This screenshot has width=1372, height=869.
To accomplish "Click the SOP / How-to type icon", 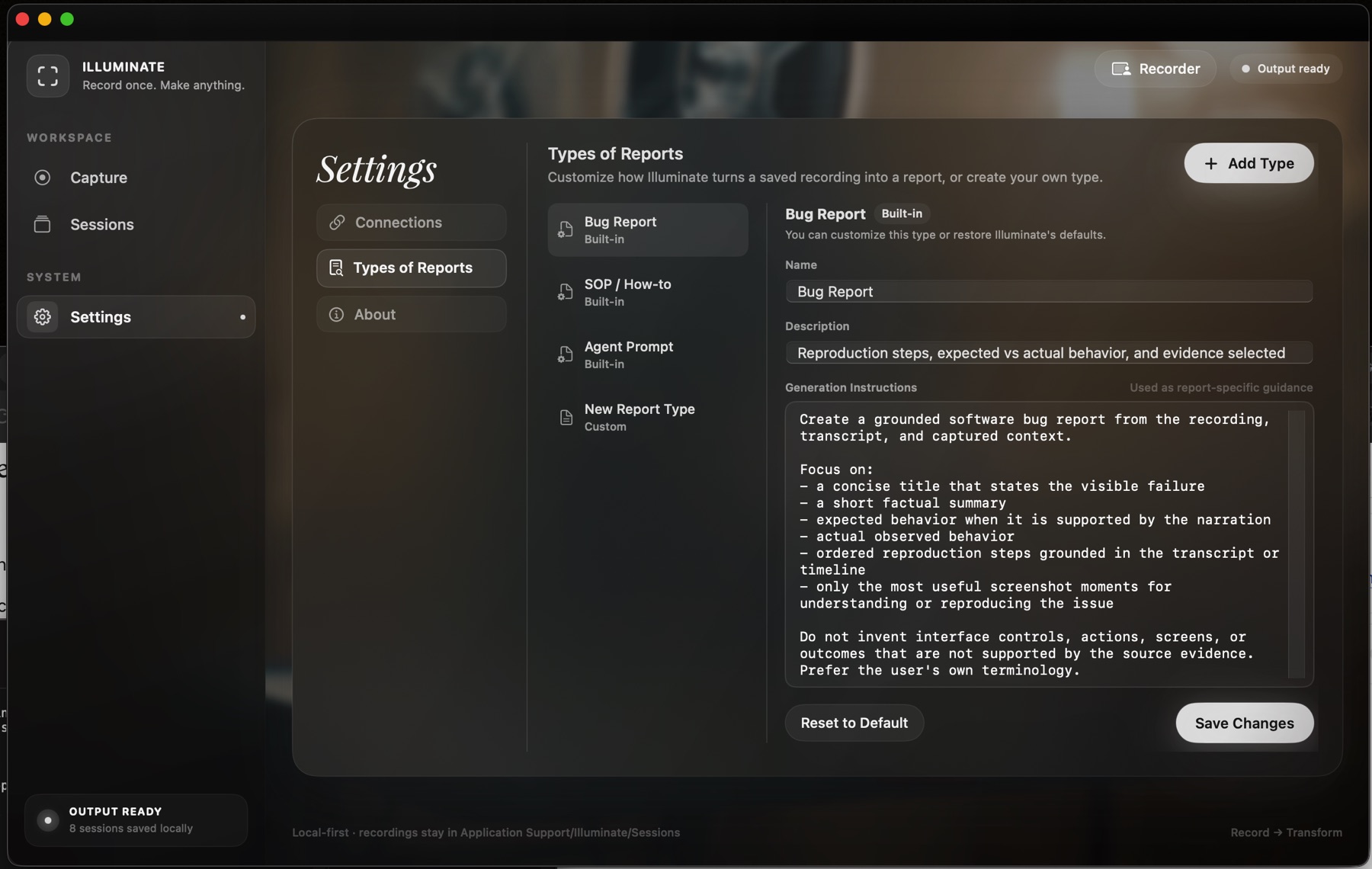I will click(566, 292).
